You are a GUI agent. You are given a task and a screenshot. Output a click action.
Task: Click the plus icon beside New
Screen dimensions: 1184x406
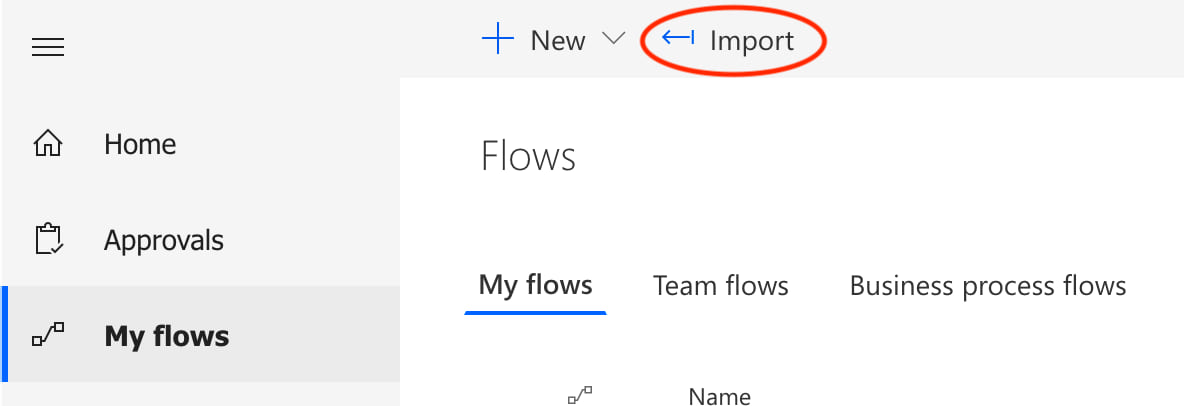(497, 40)
